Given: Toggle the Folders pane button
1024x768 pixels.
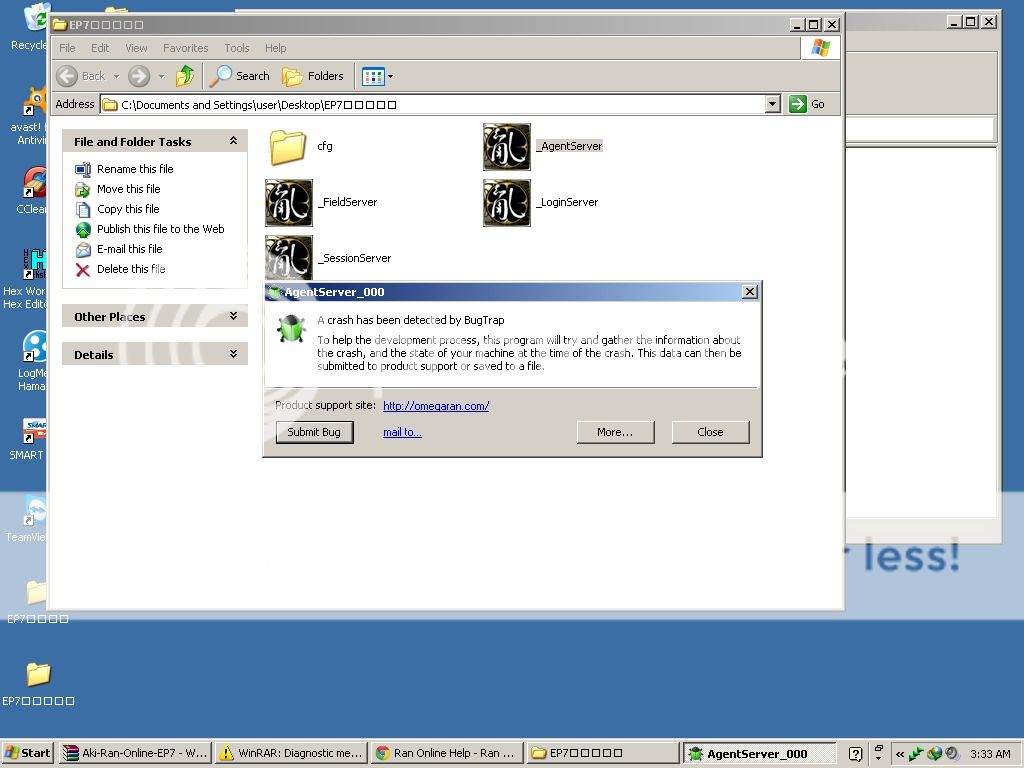Looking at the screenshot, I should (x=313, y=76).
